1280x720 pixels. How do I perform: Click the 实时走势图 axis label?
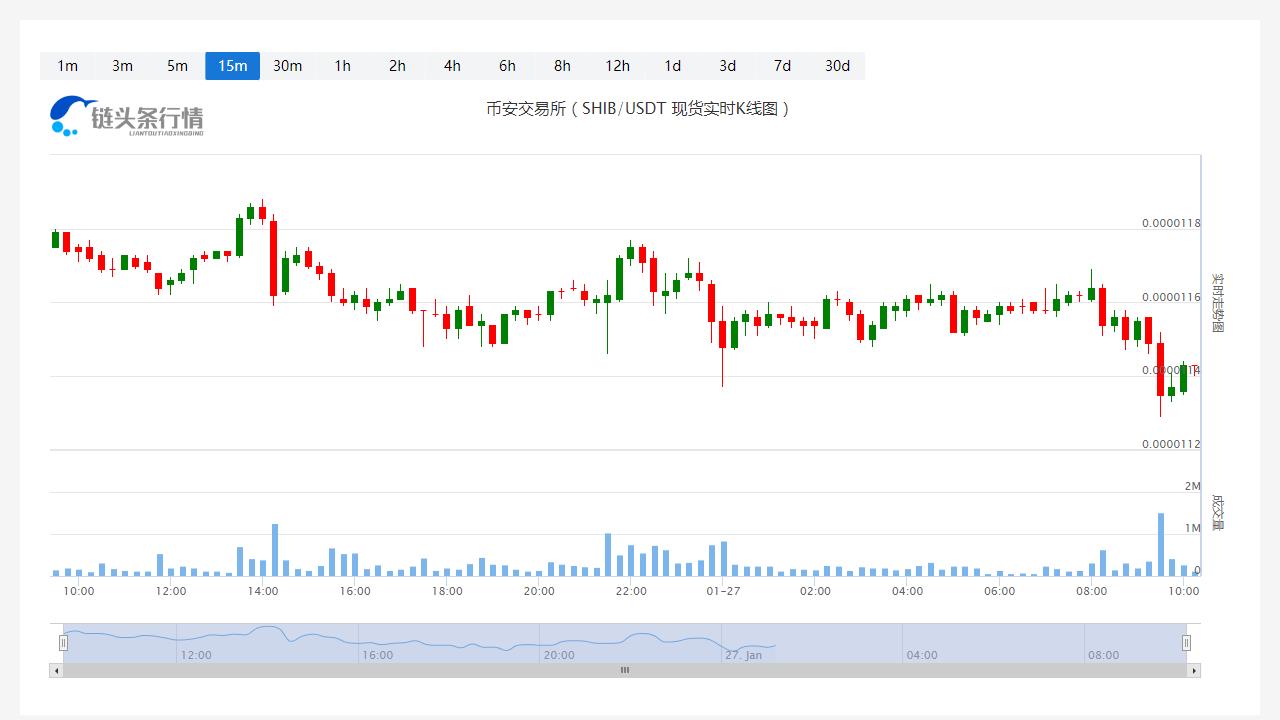[x=1217, y=302]
